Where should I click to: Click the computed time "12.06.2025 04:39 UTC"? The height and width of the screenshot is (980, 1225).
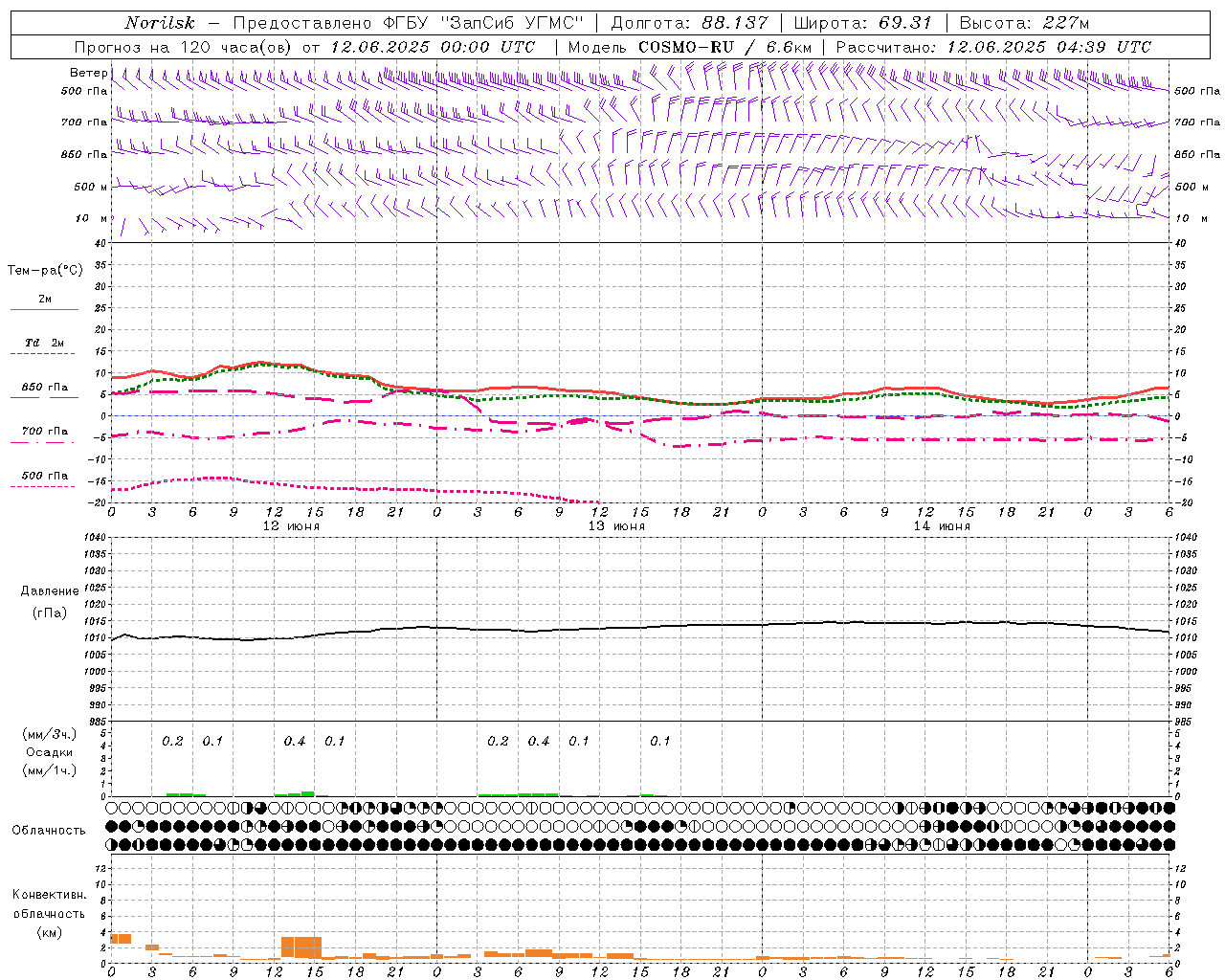pyautogui.click(x=1049, y=47)
